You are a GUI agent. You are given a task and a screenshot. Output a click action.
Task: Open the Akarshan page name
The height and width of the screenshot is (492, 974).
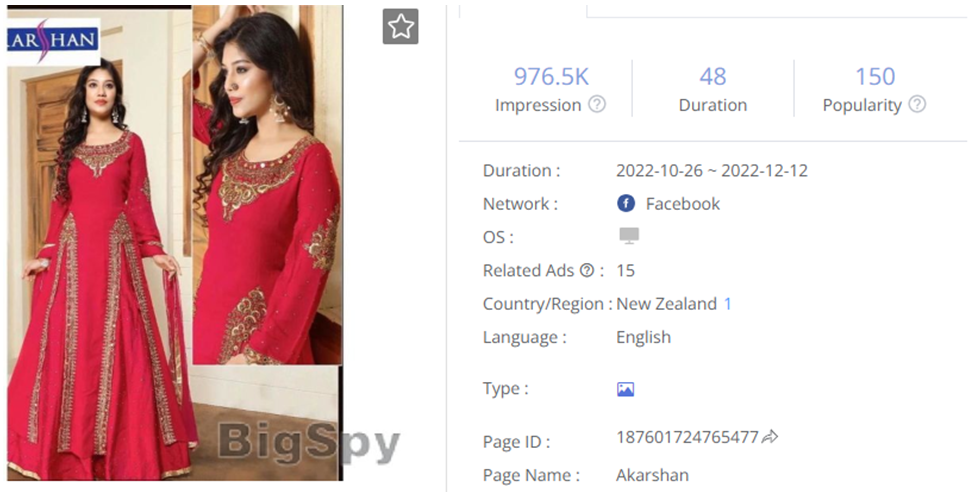pos(652,475)
